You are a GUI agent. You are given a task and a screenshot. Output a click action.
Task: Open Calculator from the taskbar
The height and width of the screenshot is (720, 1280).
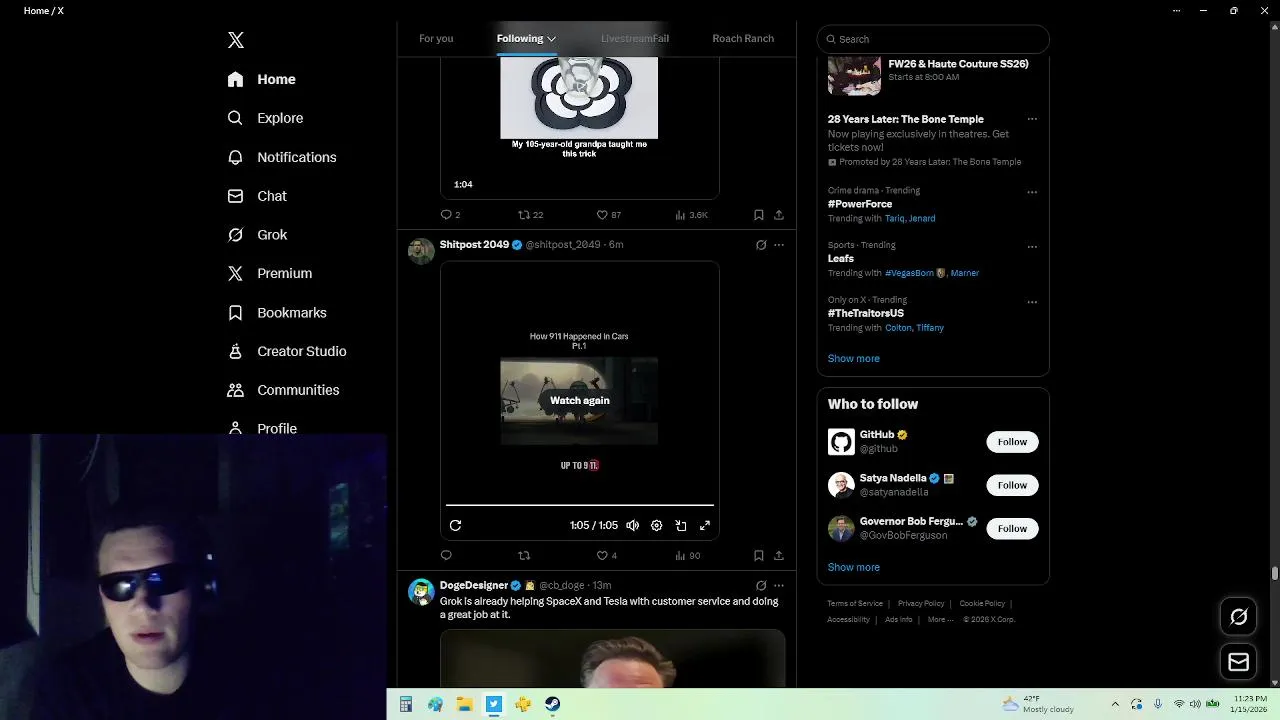[406, 704]
